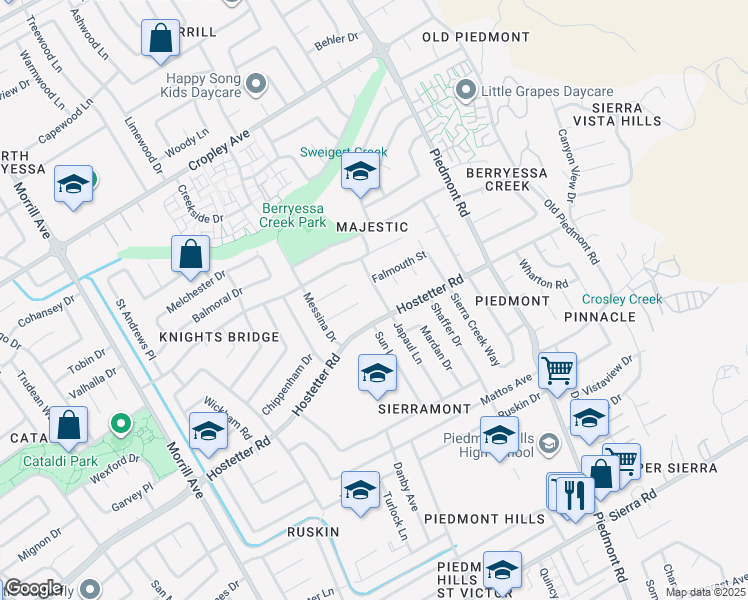The image size is (748, 600).
Task: Select the SIERRA VISTA HILLS label
Action: click(617, 114)
